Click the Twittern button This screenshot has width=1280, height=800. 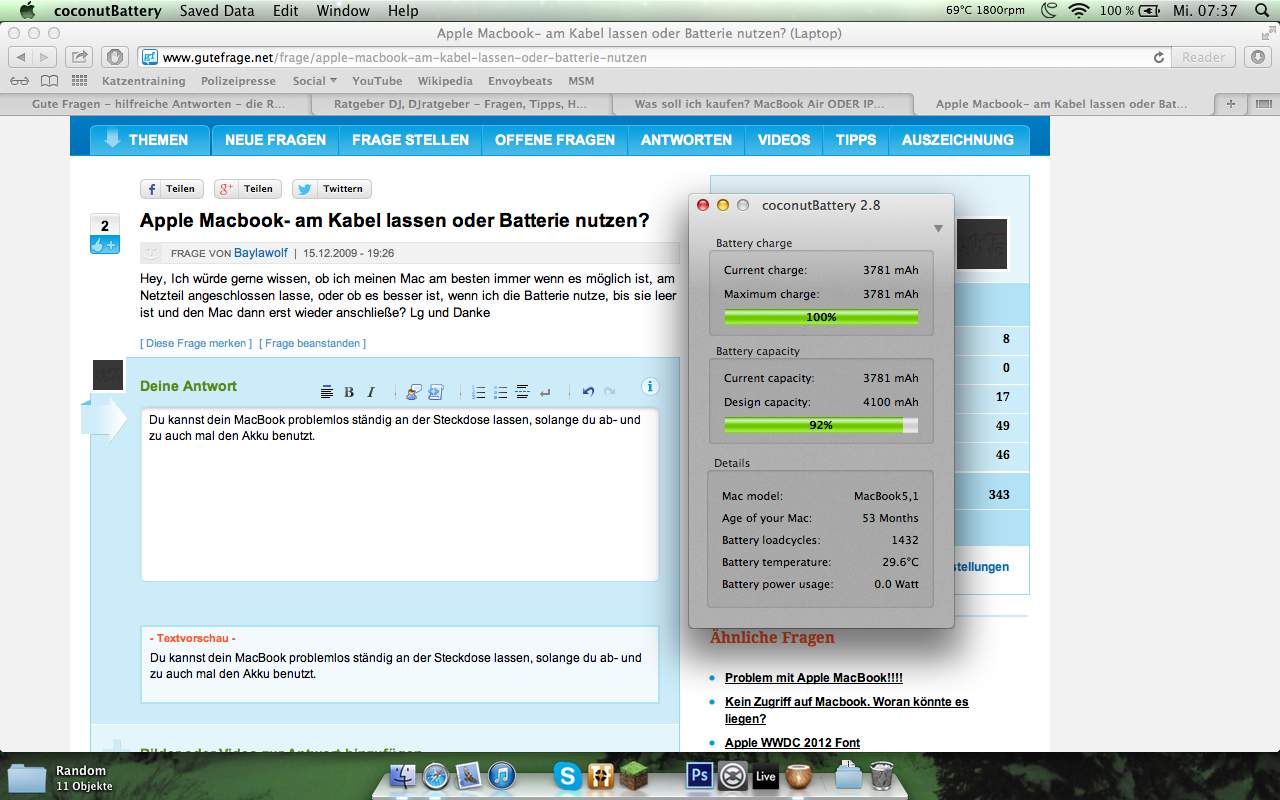(332, 188)
